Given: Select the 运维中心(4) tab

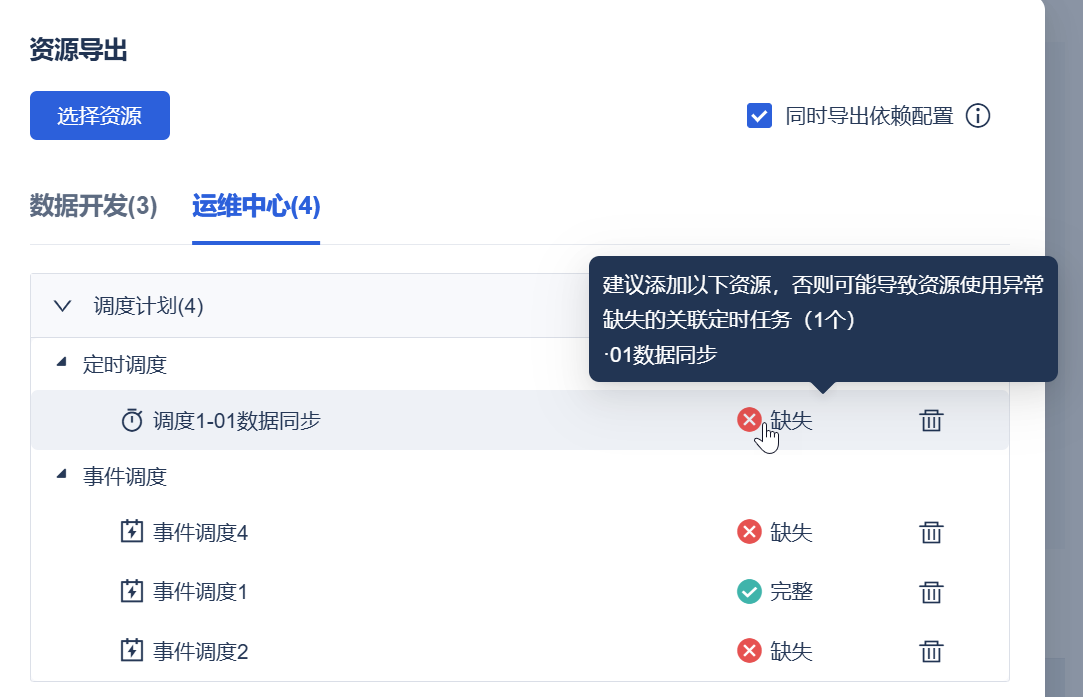Looking at the screenshot, I should pos(256,207).
